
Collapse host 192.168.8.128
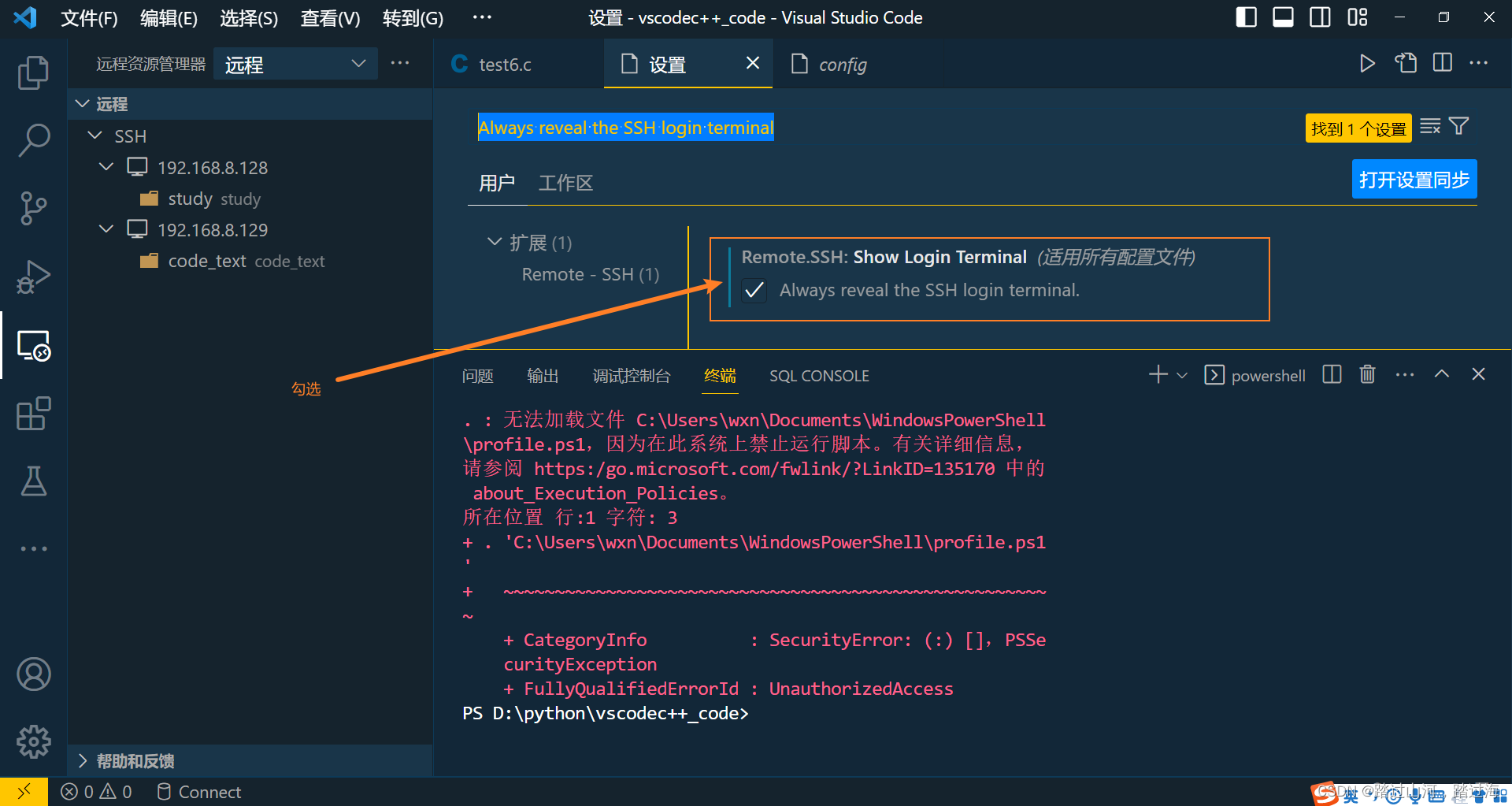[x=106, y=167]
